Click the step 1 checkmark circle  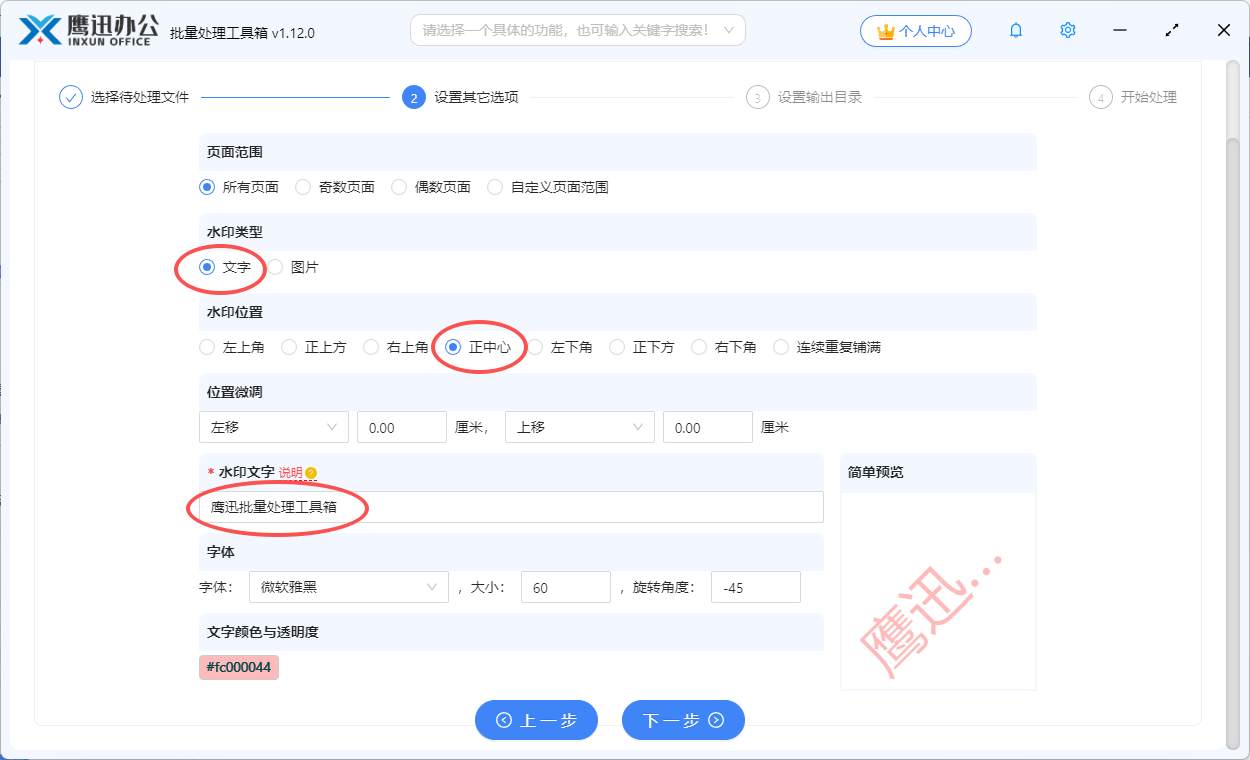tap(71, 97)
